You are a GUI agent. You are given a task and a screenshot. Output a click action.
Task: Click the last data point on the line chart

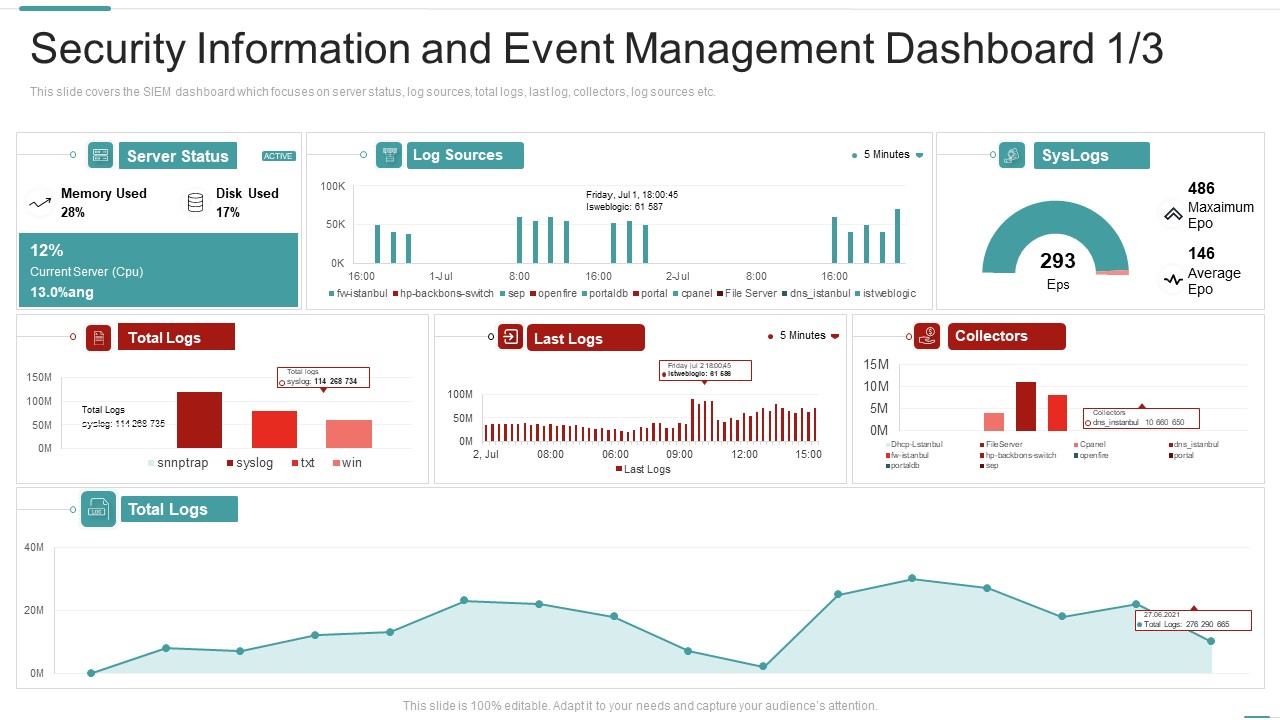tap(1211, 641)
